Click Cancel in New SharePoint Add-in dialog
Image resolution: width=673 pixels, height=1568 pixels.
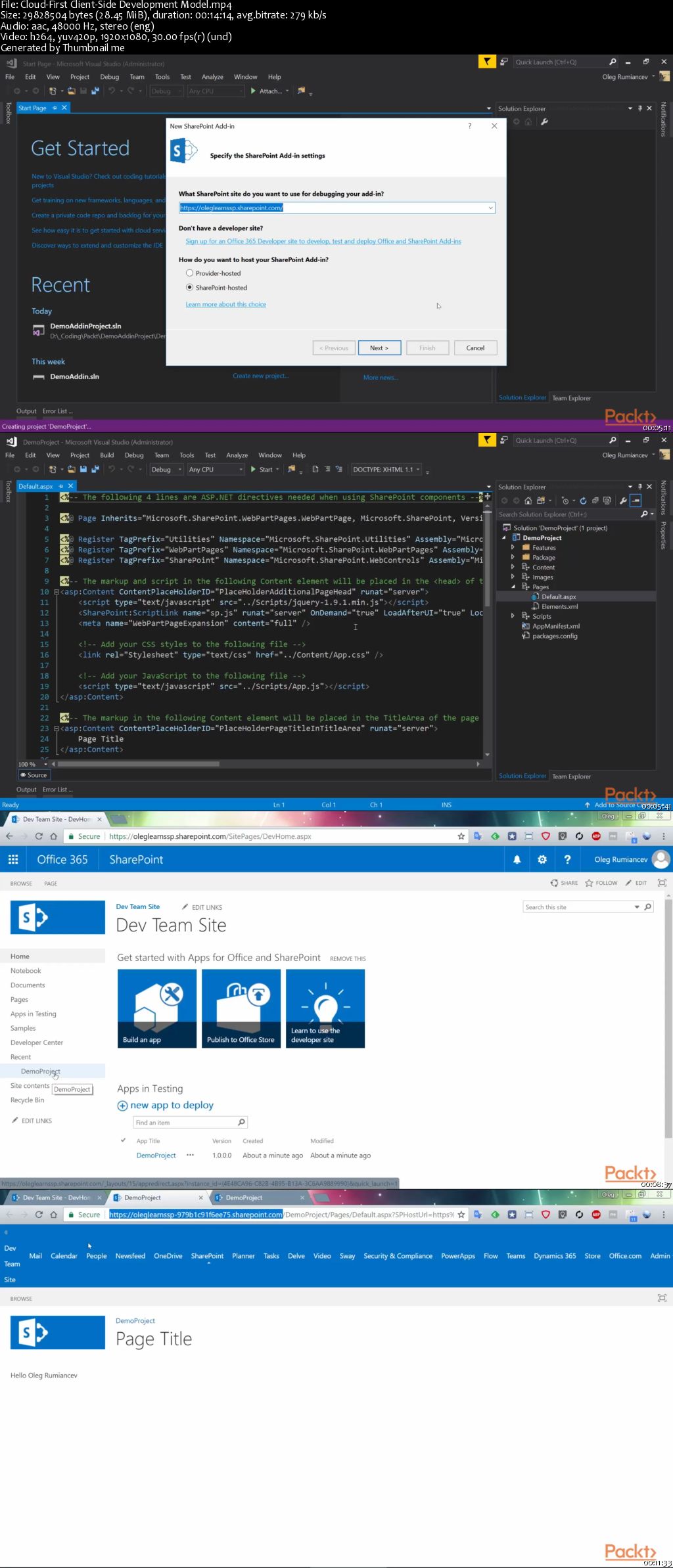point(475,348)
